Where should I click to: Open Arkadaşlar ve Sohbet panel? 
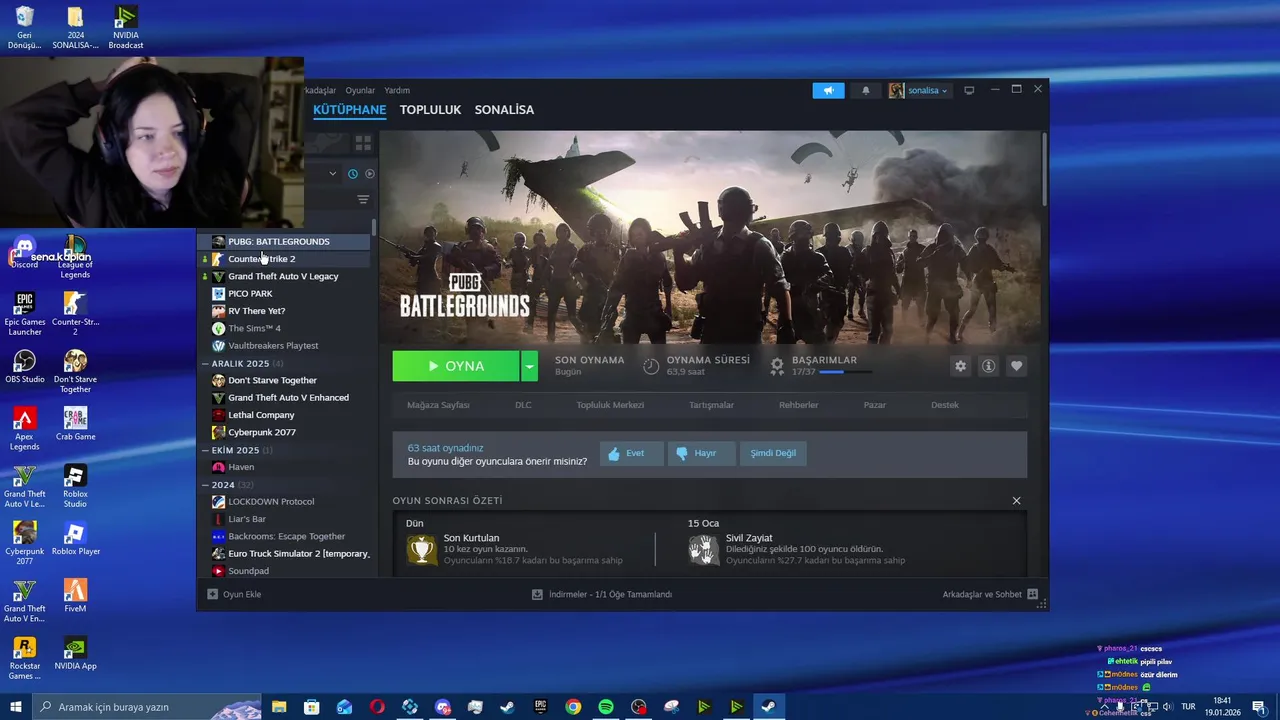pos(990,594)
